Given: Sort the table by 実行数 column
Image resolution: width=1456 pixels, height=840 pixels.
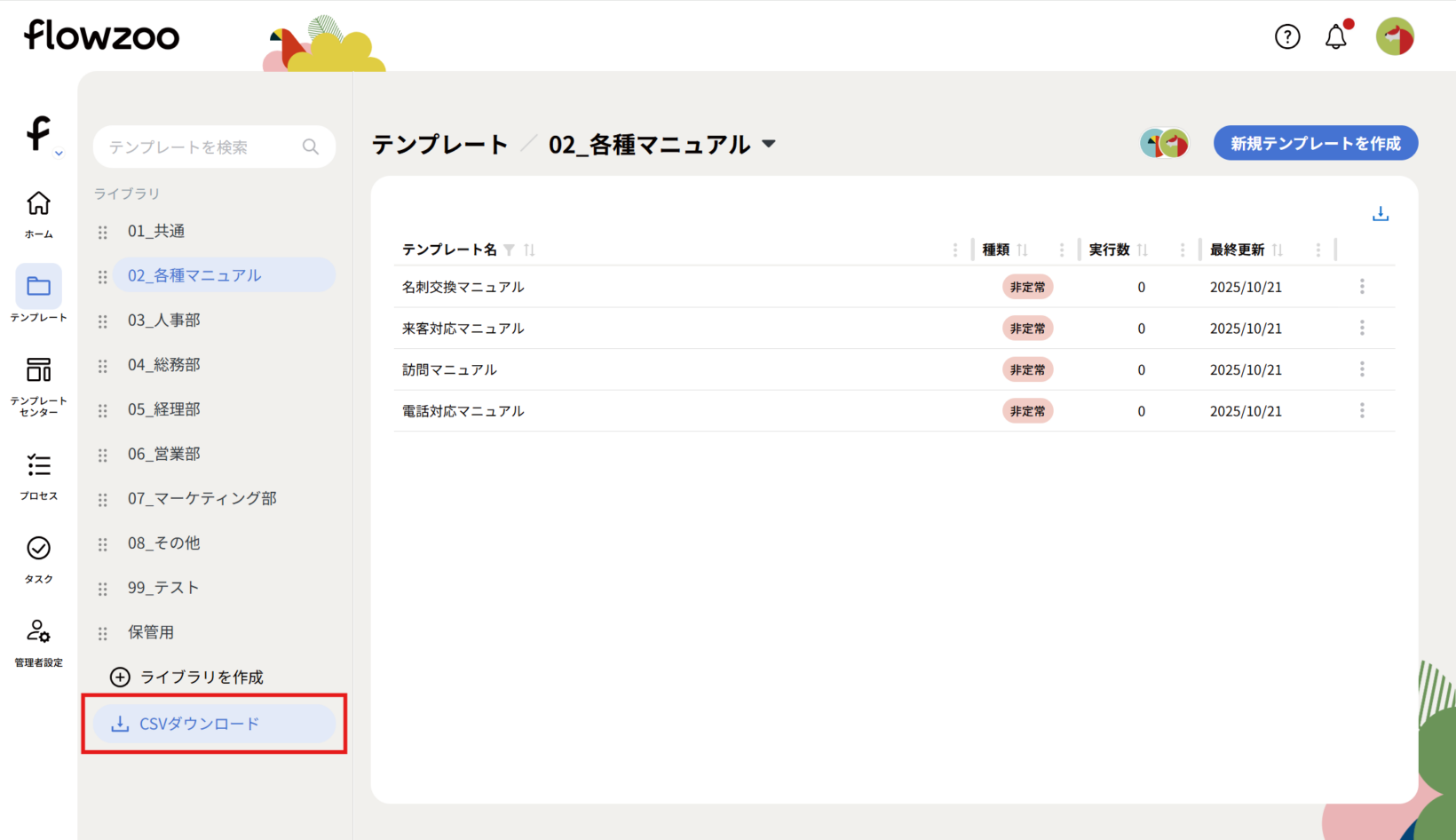Looking at the screenshot, I should point(1143,250).
